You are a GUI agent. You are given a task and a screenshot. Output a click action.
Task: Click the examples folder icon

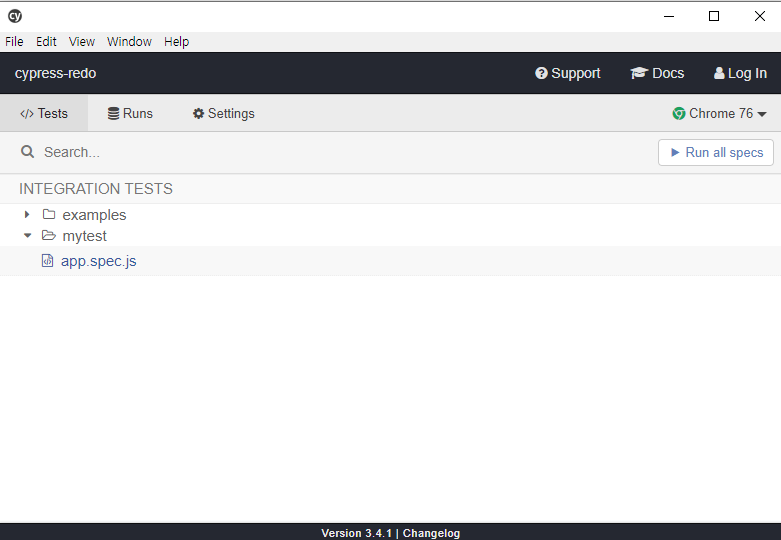click(x=49, y=214)
